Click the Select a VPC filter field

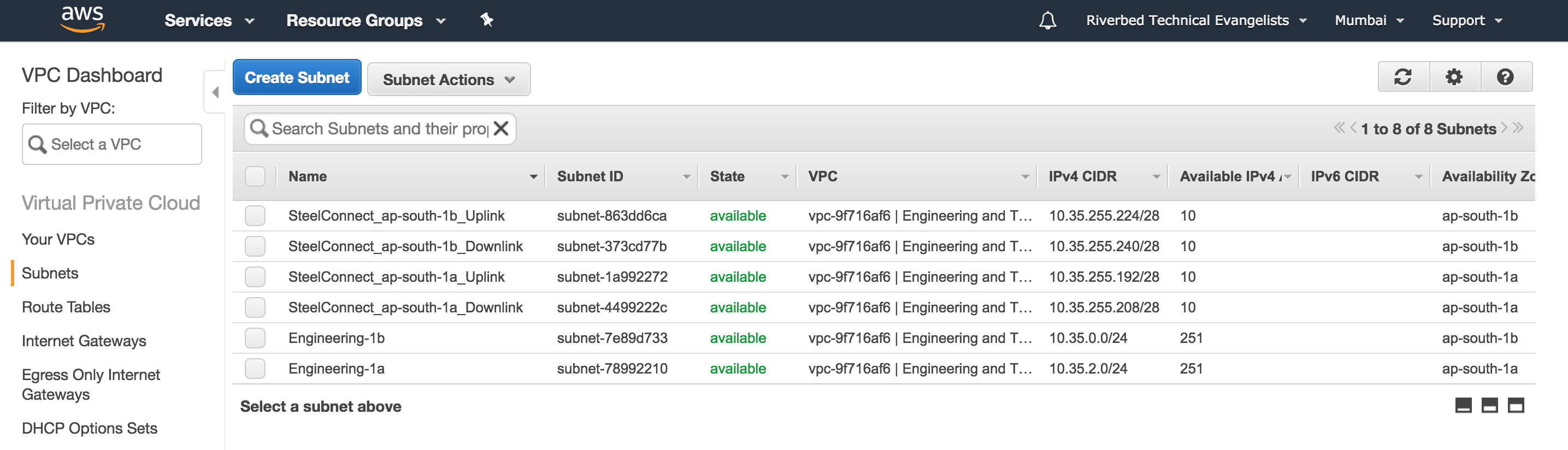(x=112, y=144)
